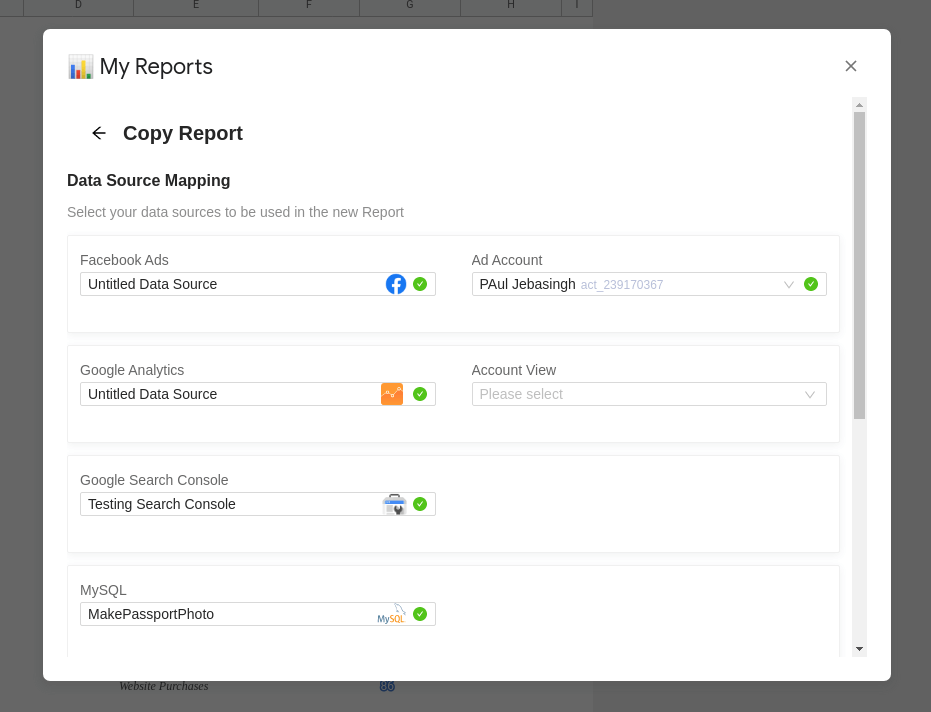Click the 'Ad Account' label
Viewport: 931px width, 712px height.
pos(506,260)
